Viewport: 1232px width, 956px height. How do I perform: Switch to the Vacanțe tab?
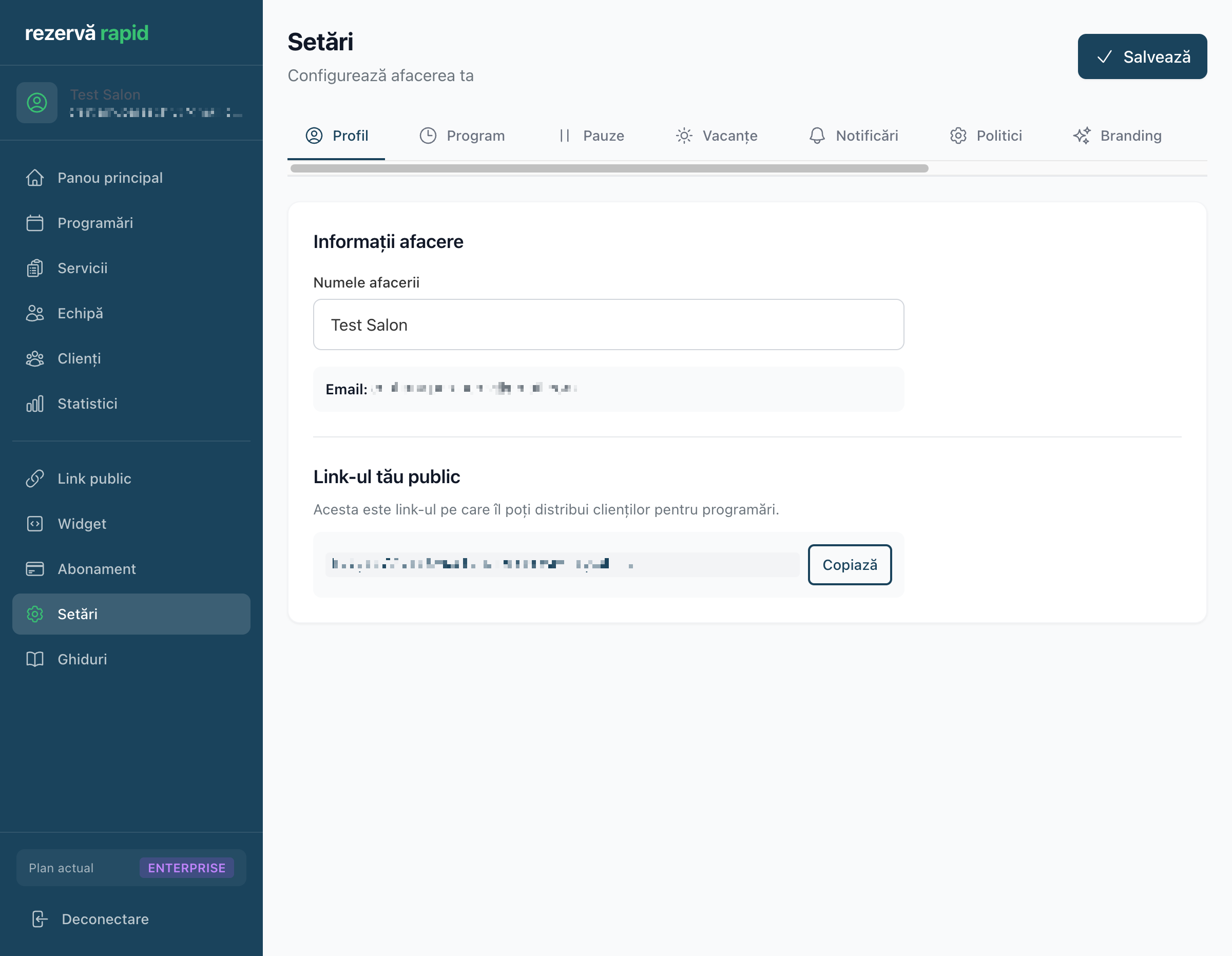pos(717,136)
